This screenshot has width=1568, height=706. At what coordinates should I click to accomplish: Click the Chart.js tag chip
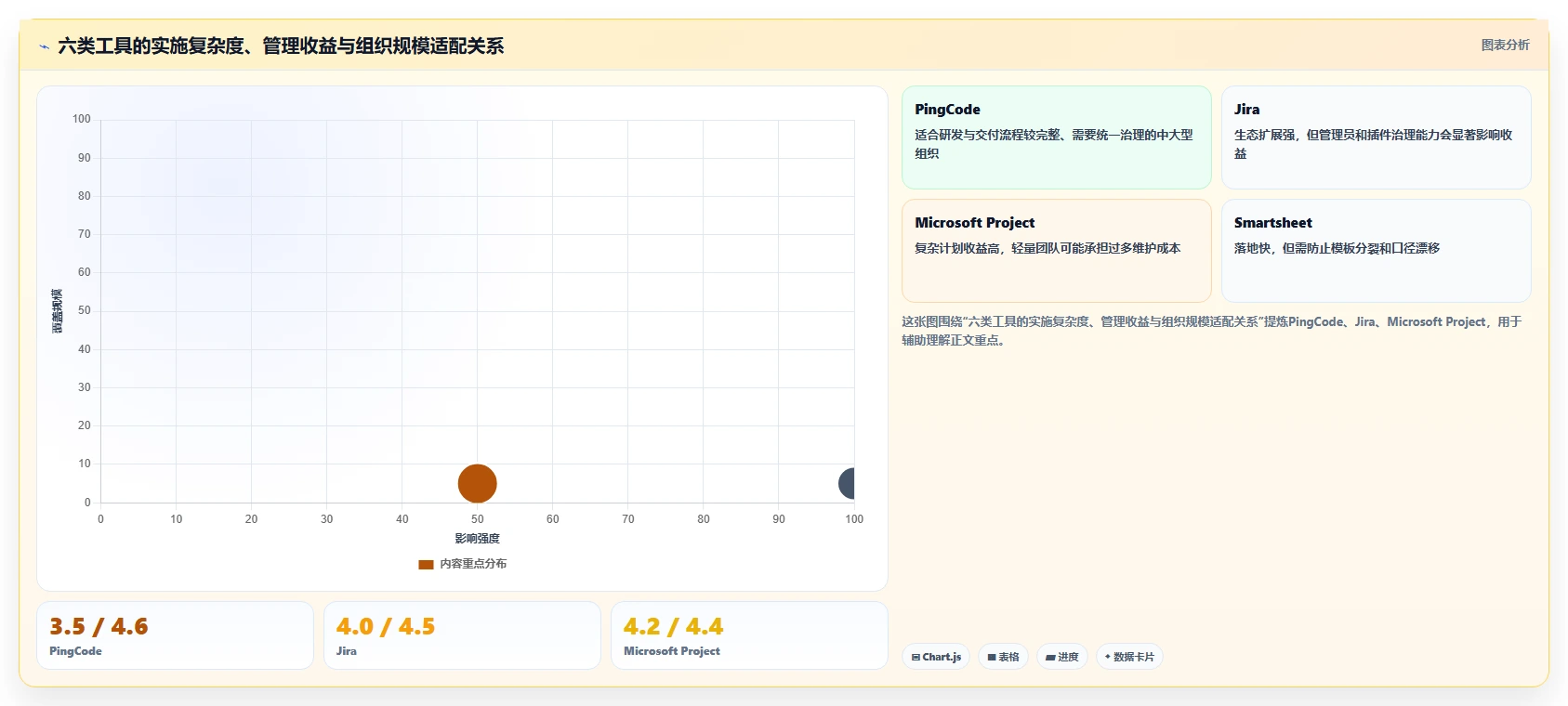936,657
